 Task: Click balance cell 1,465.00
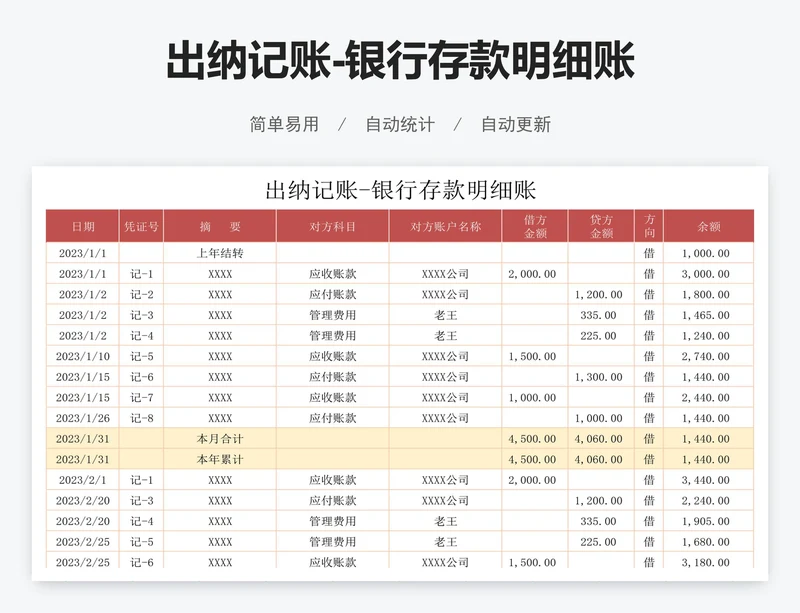click(709, 315)
